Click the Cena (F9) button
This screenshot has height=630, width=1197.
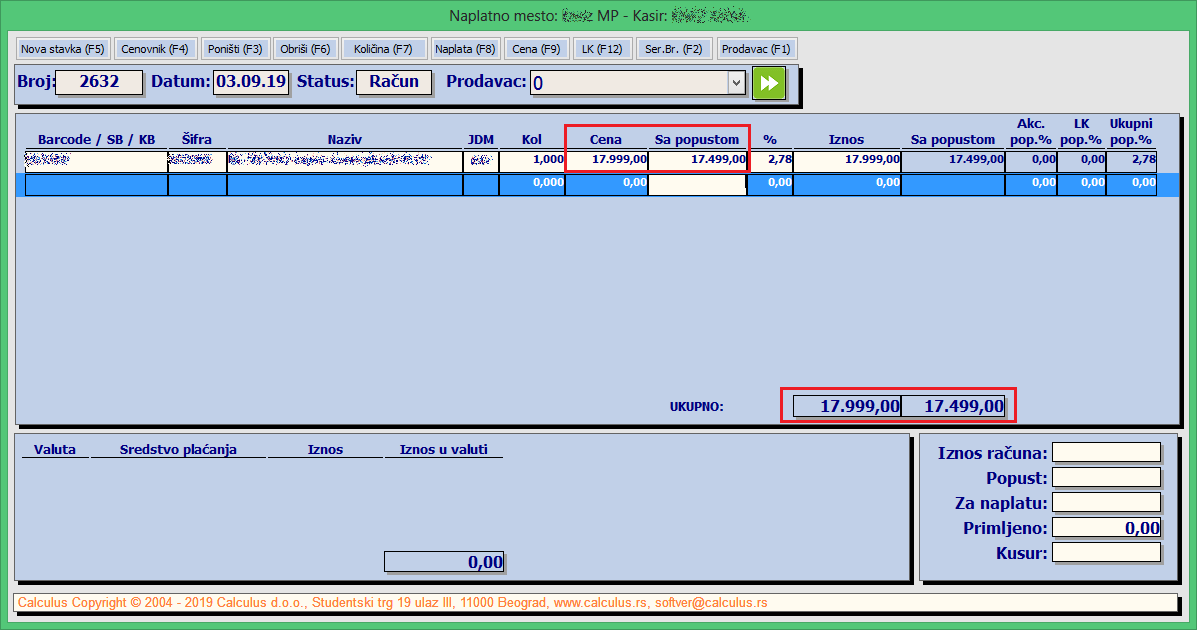(x=537, y=49)
